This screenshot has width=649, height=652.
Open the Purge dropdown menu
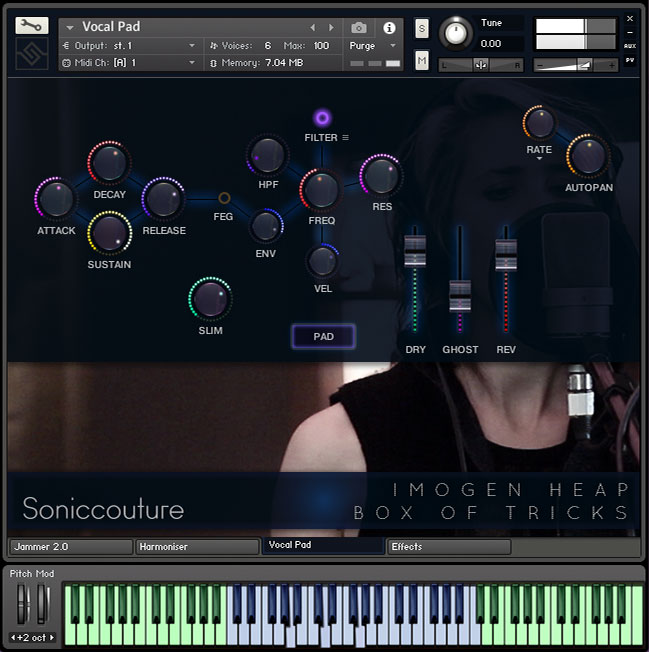tap(393, 45)
